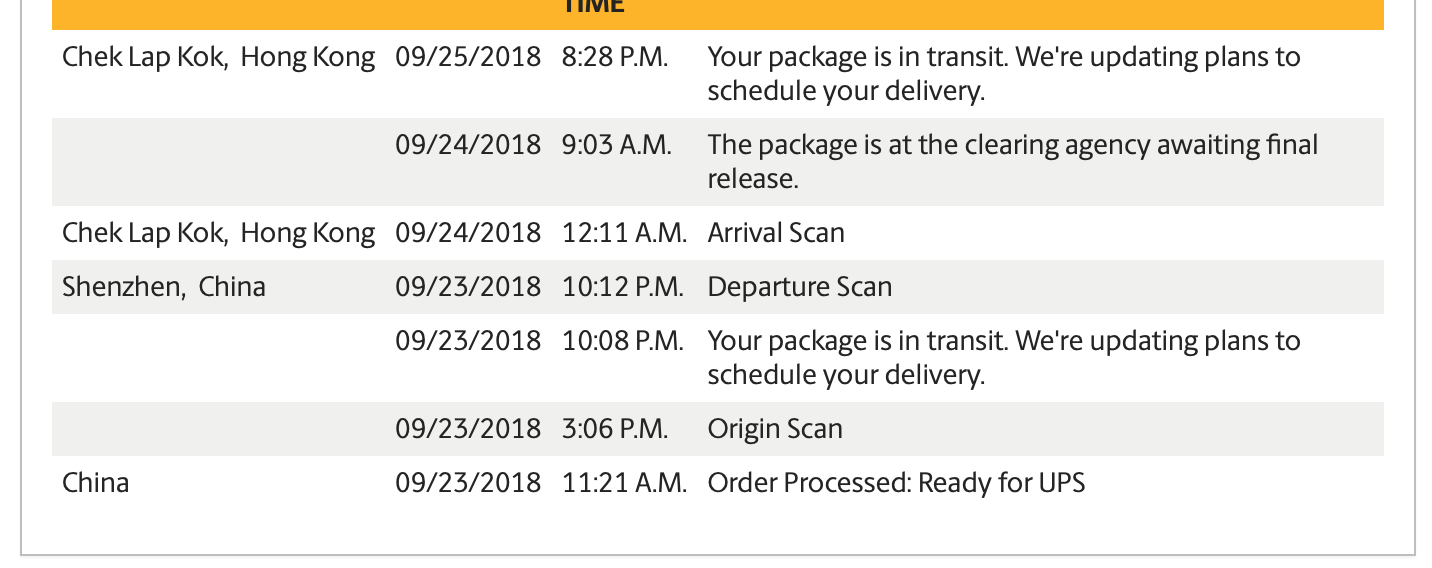Image resolution: width=1432 pixels, height=568 pixels.
Task: Click the Arrival Scan activity entry
Action: [776, 233]
